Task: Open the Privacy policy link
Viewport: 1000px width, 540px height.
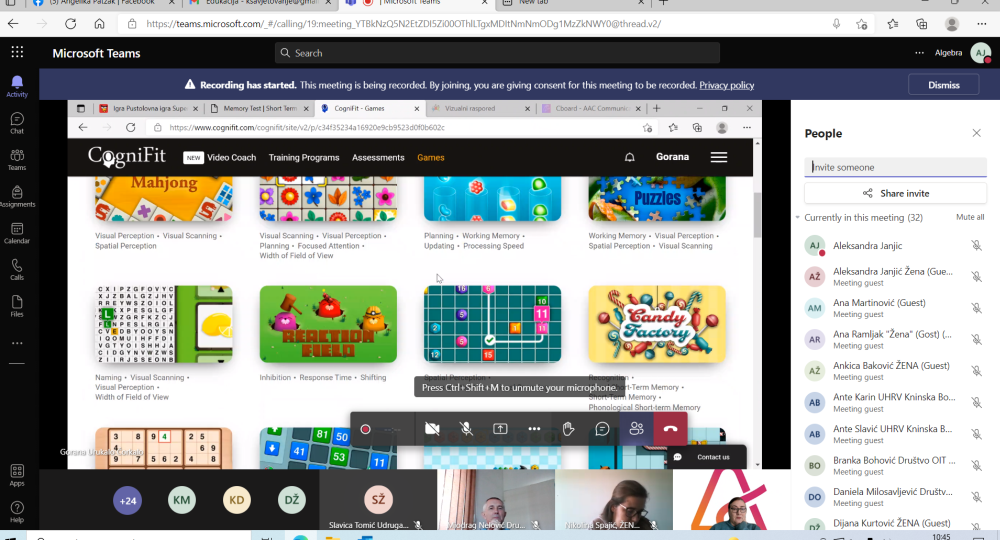Action: pos(726,85)
